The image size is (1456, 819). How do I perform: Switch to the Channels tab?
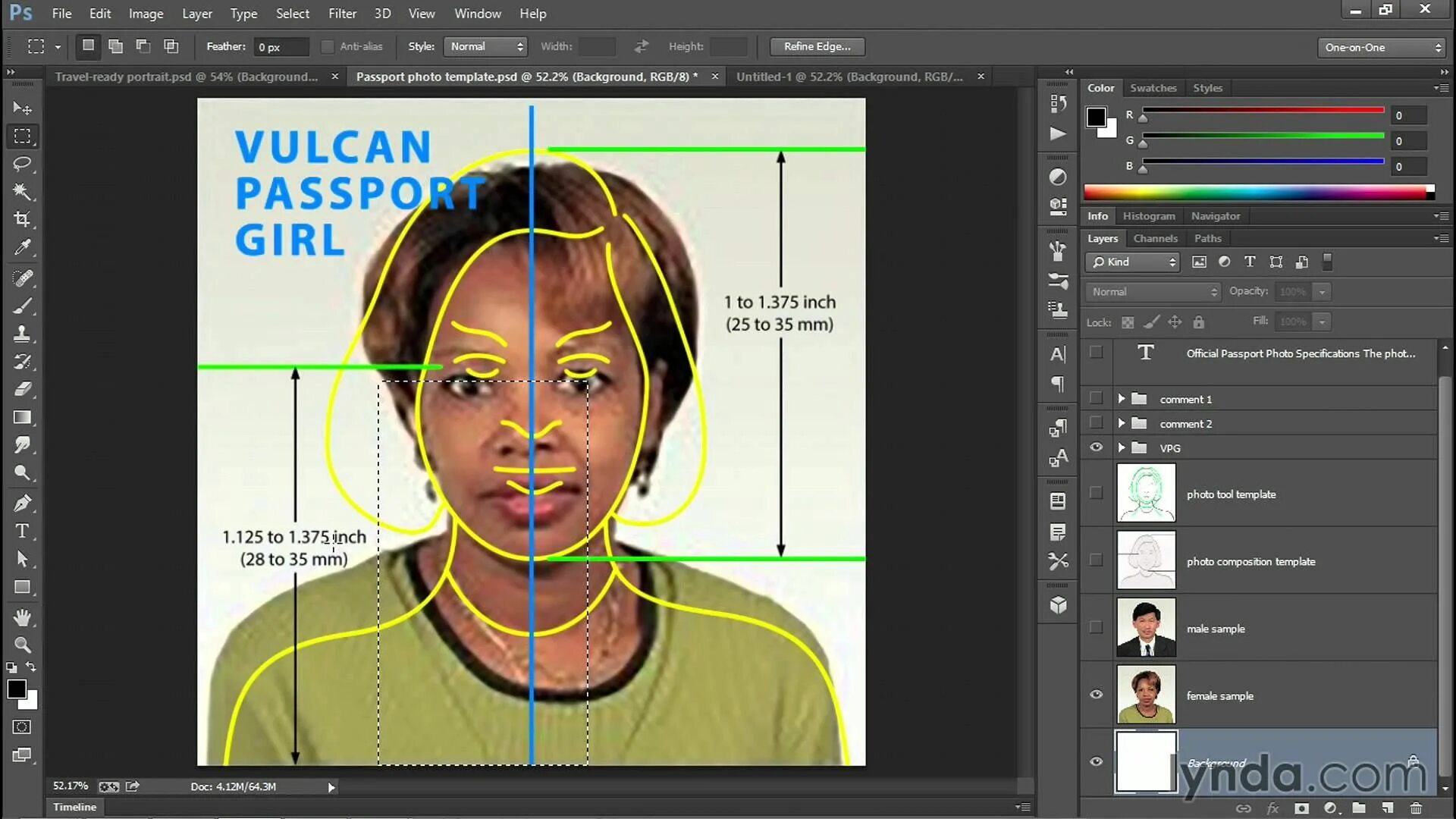1155,238
